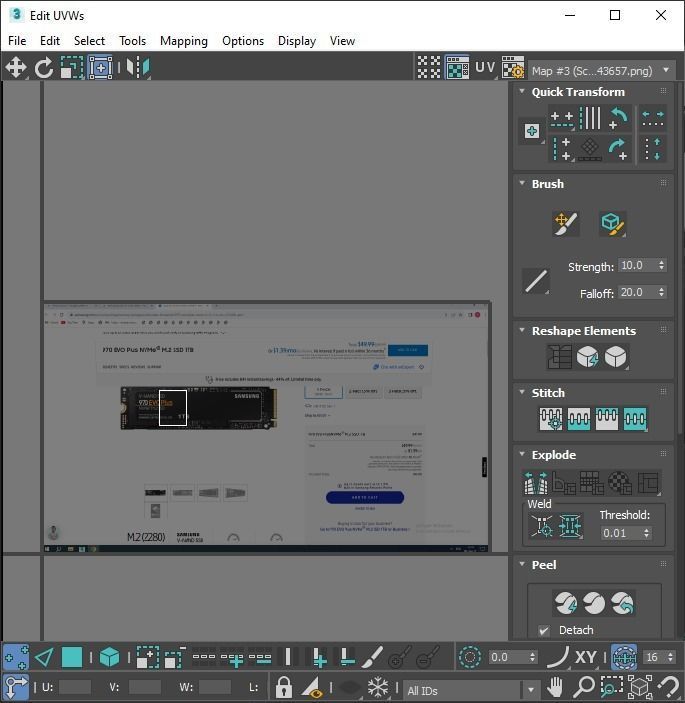Open the File menu
This screenshot has width=685, height=703.
[x=17, y=41]
